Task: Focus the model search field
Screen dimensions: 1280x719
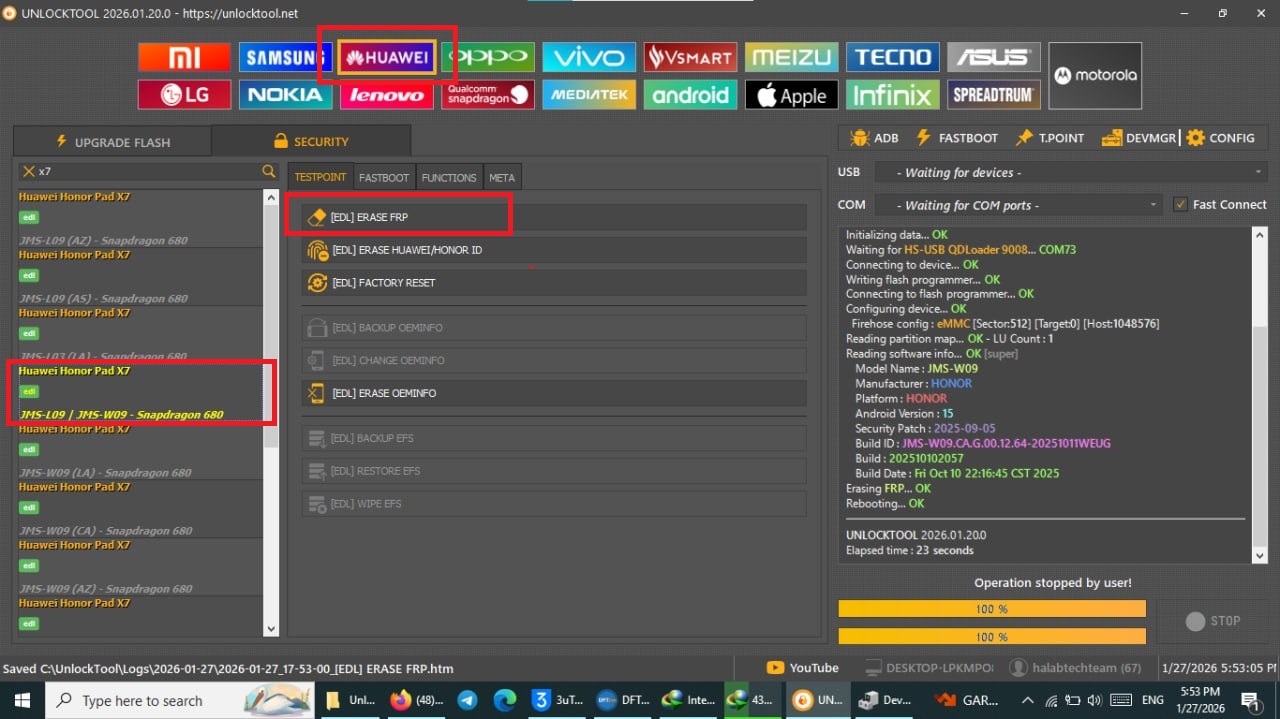Action: point(148,172)
